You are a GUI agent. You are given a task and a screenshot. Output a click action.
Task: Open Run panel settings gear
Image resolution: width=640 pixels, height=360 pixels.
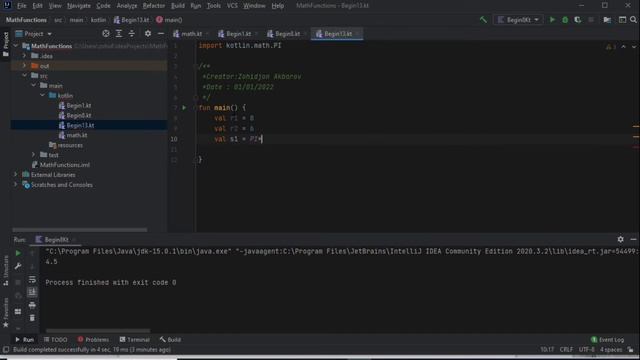[x=620, y=240]
